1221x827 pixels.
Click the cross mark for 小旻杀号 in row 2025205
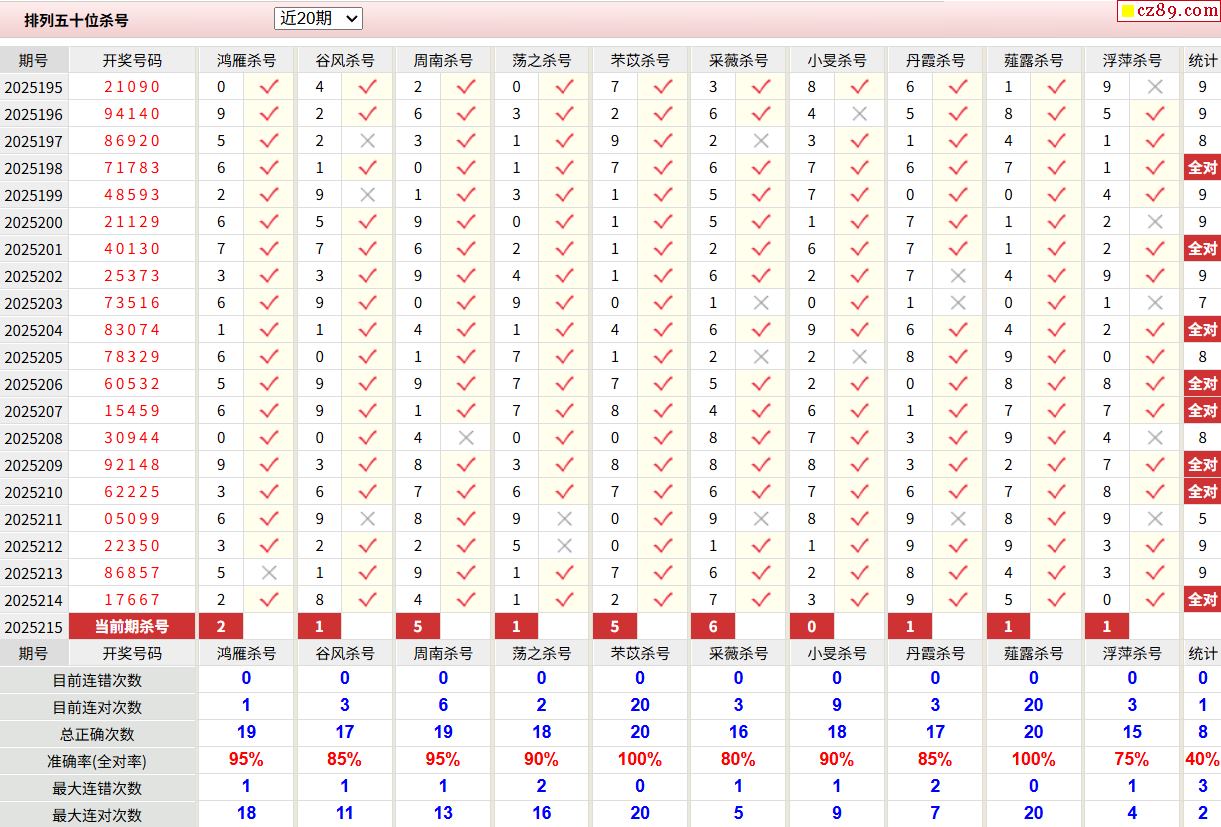tap(859, 357)
